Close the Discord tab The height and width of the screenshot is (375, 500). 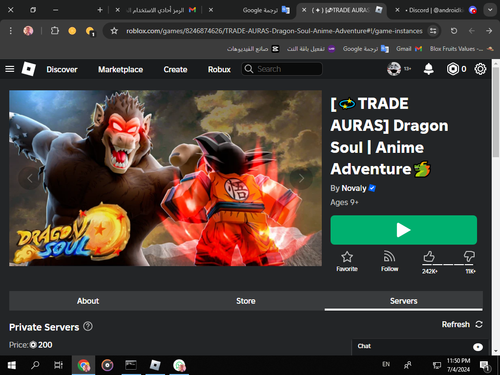[397, 10]
